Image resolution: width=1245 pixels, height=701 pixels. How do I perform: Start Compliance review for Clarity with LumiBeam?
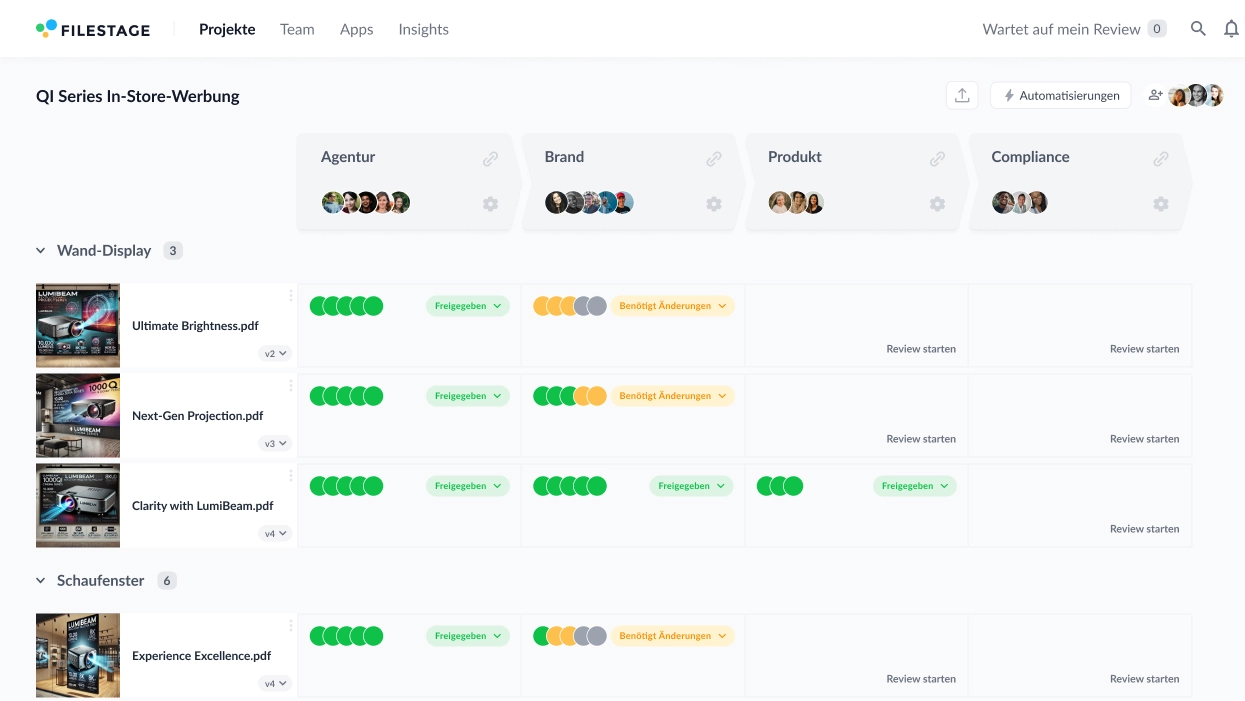[1144, 529]
